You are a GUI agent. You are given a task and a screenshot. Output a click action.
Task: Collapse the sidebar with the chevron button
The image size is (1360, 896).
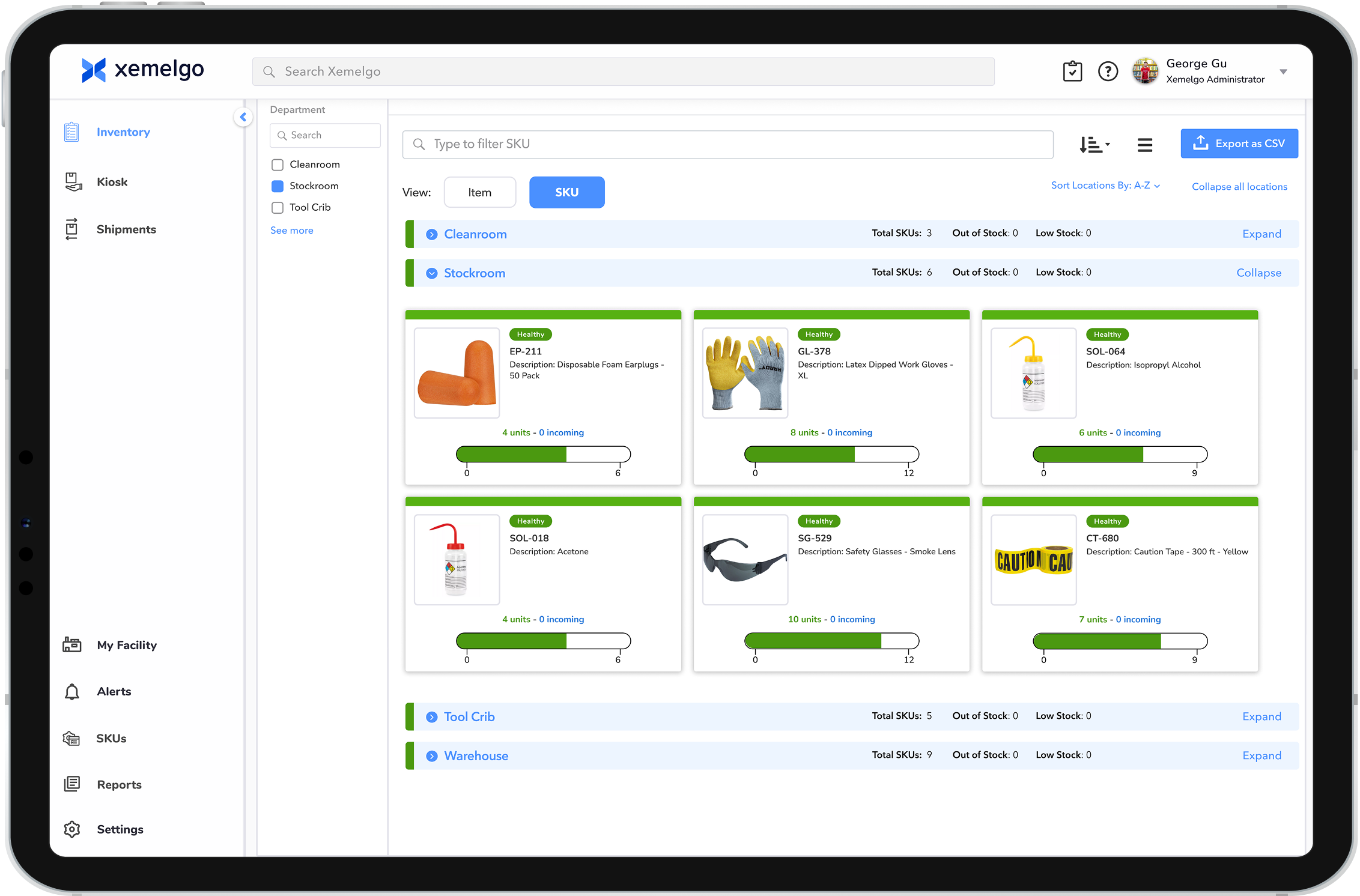[243, 117]
